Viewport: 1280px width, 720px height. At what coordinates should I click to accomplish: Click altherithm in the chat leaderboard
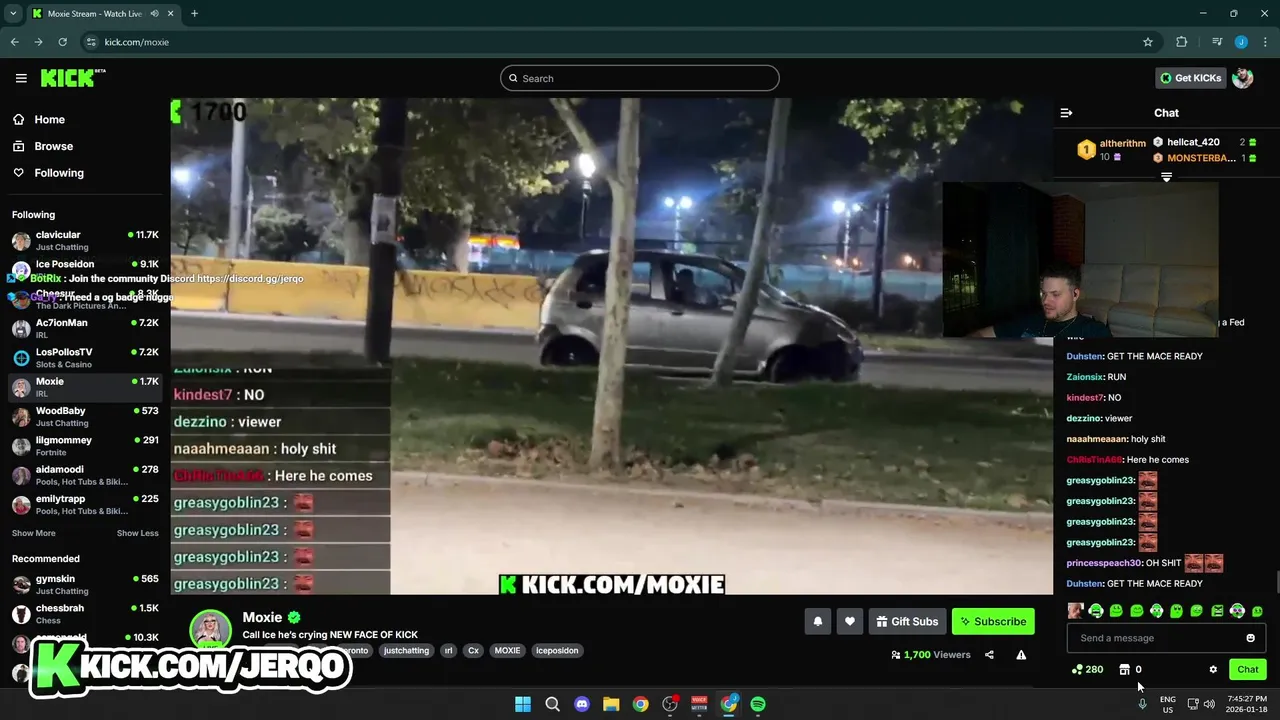(x=1122, y=143)
